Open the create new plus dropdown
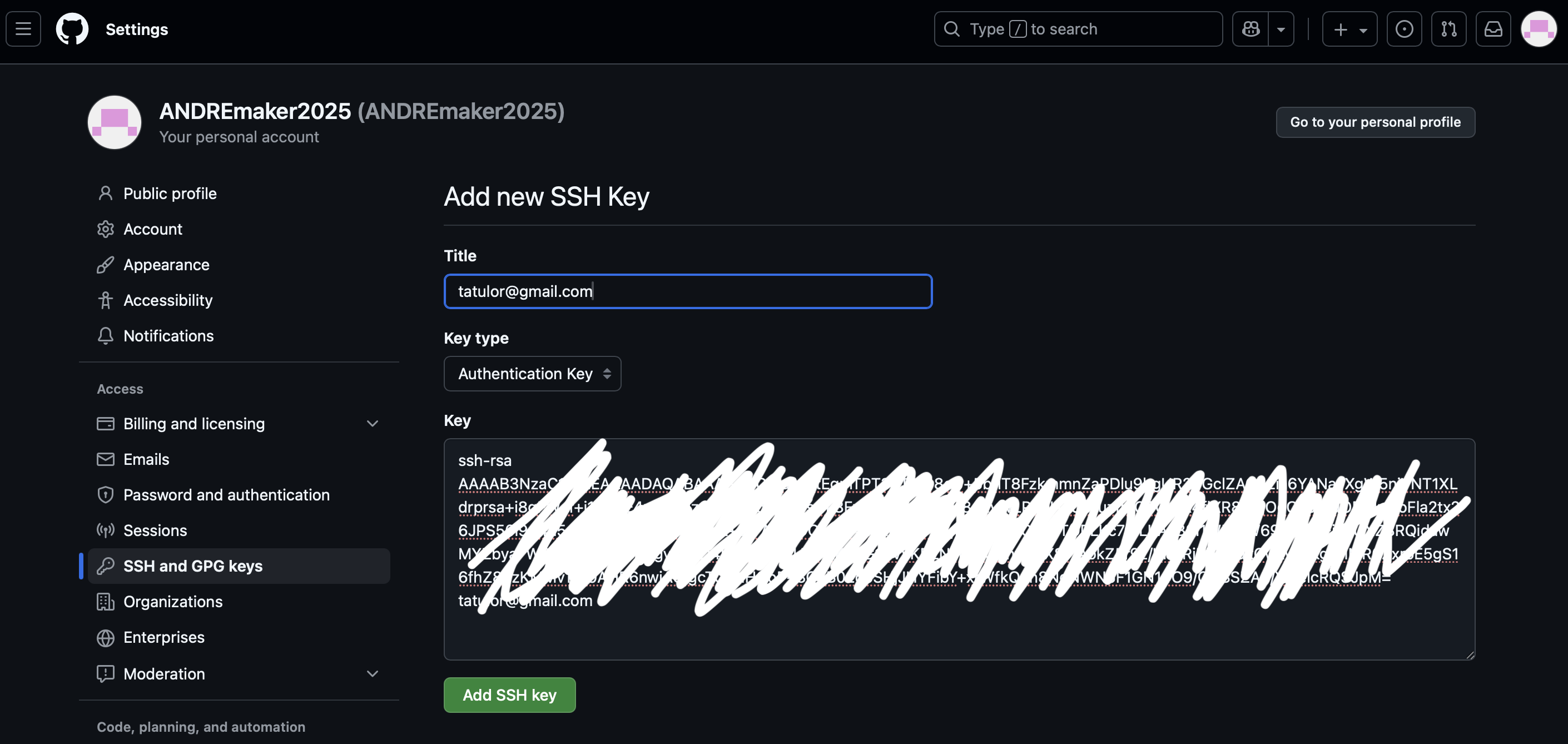1568x744 pixels. [1349, 28]
